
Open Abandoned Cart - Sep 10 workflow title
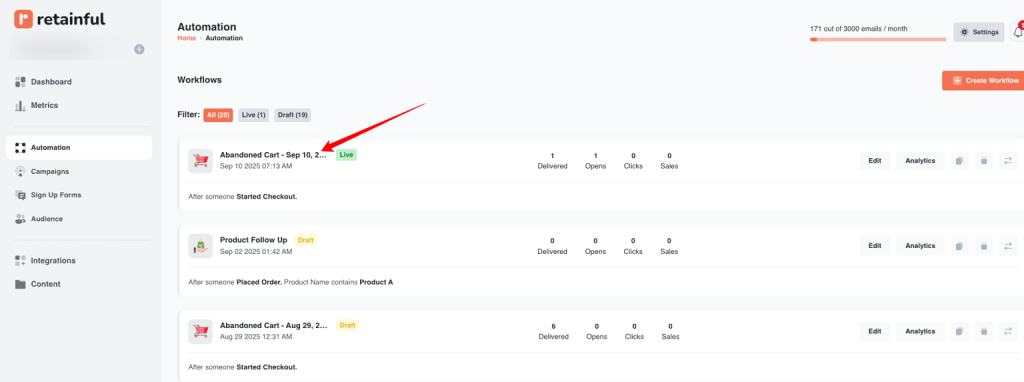[273, 155]
